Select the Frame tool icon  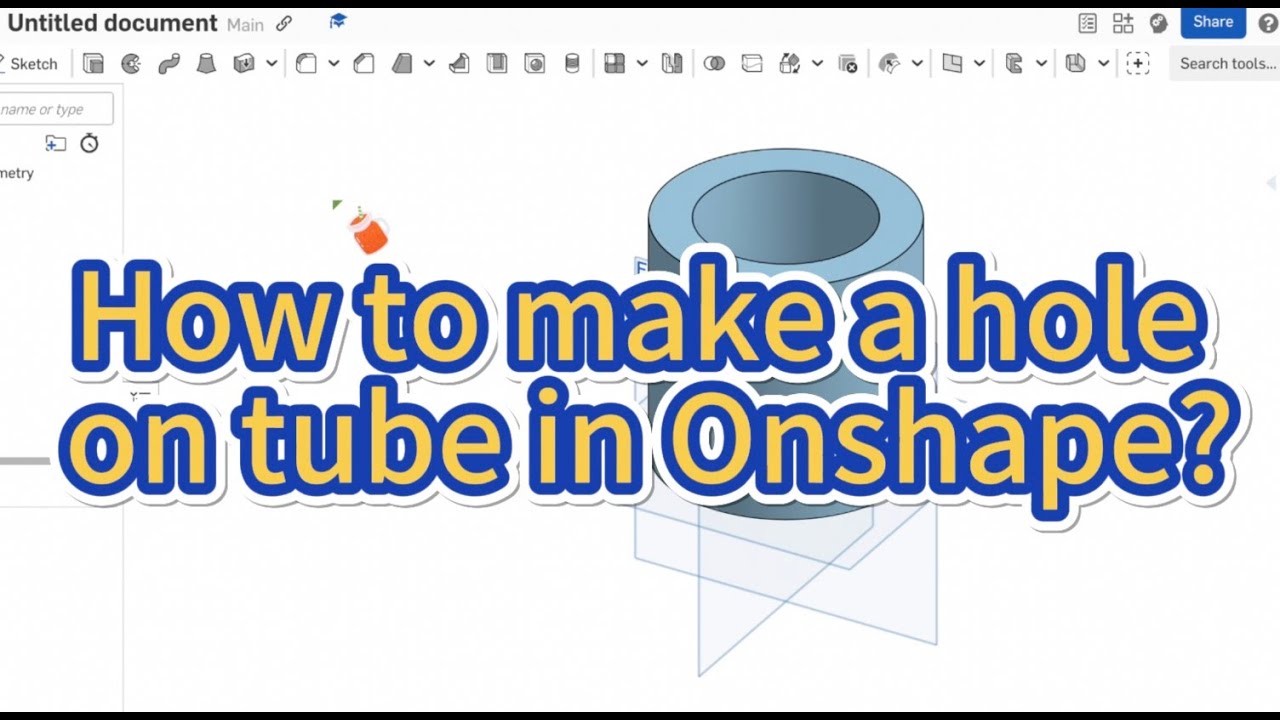click(1014, 64)
